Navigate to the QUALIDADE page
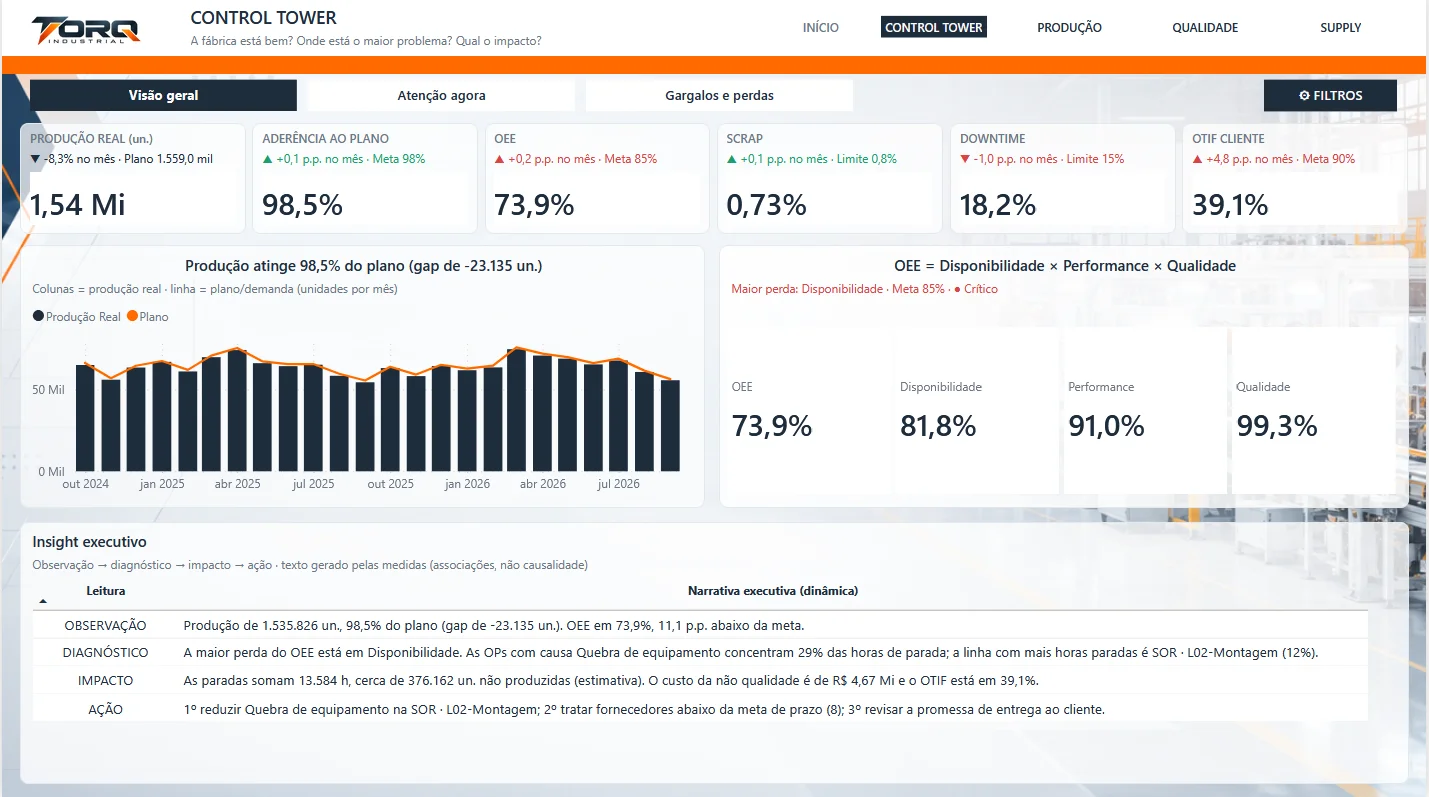This screenshot has width=1429, height=797. 1205,28
